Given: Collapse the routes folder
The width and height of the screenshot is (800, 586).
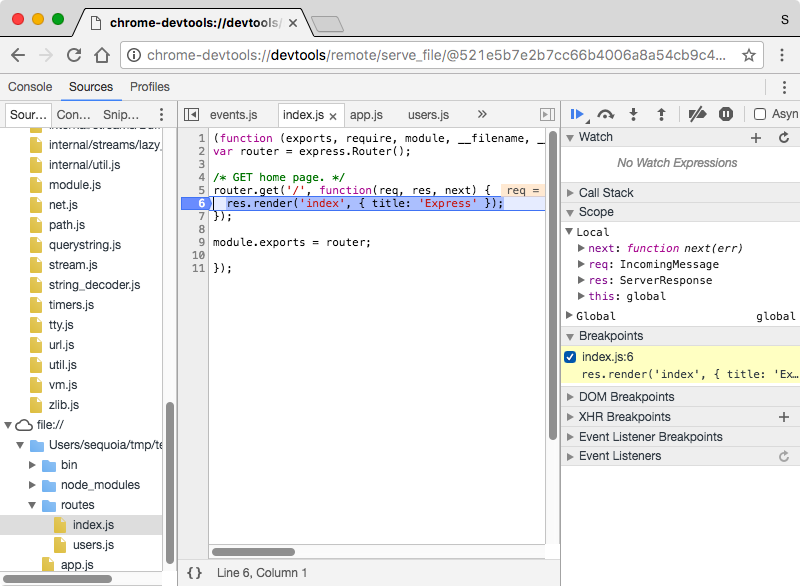Looking at the screenshot, I should [32, 505].
